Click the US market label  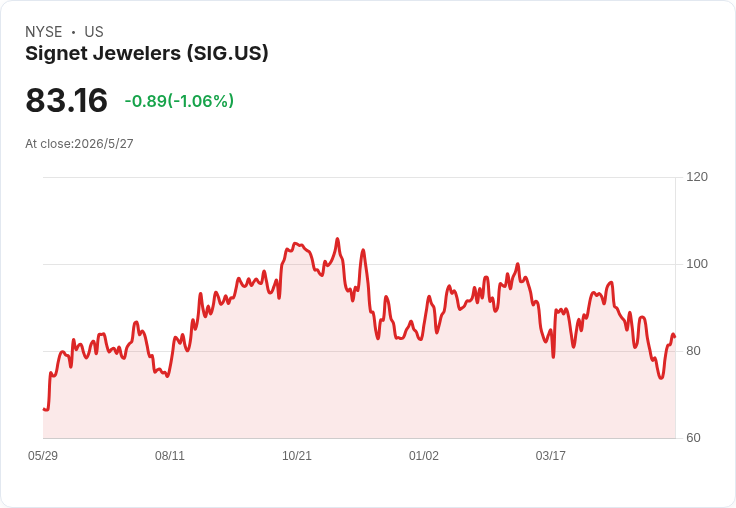(94, 32)
